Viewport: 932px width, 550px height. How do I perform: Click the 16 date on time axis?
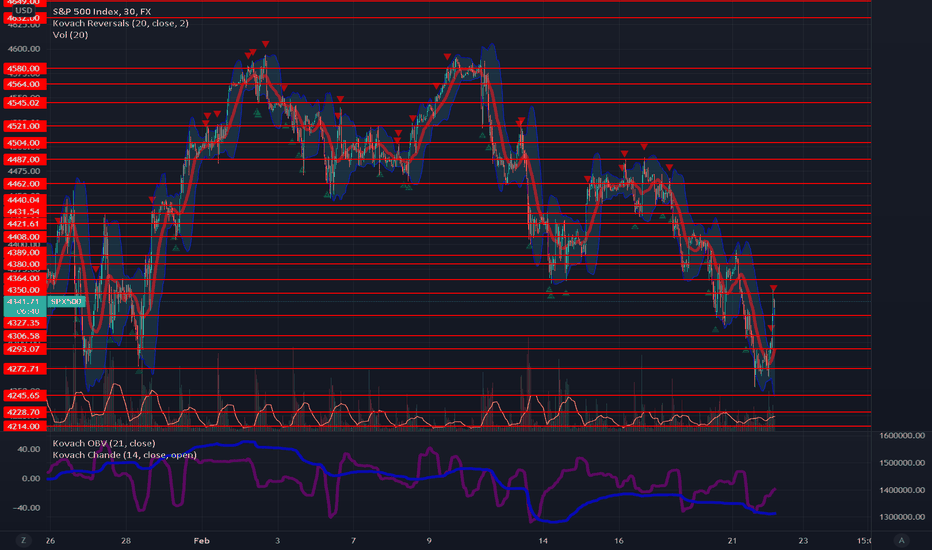click(x=619, y=540)
